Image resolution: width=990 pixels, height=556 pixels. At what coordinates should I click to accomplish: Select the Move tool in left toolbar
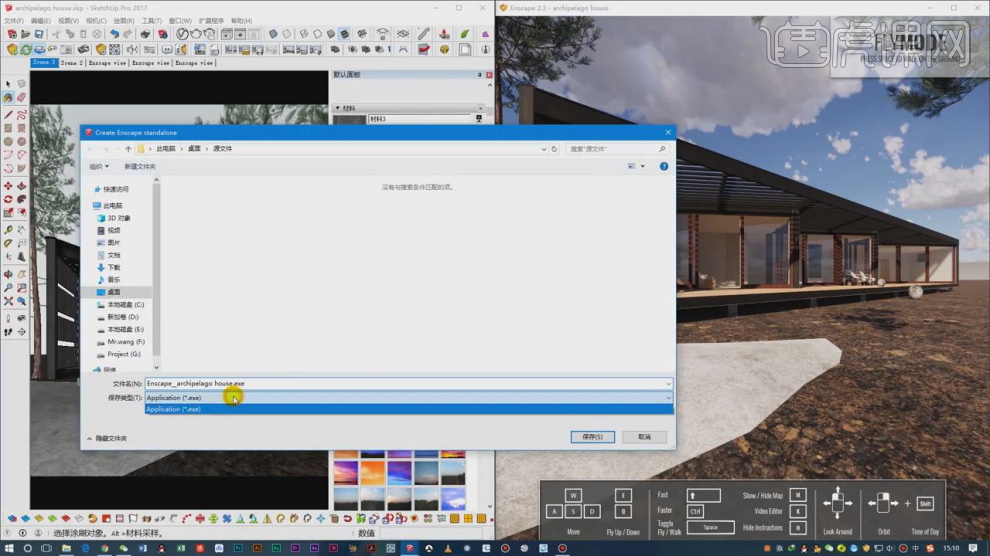point(8,186)
